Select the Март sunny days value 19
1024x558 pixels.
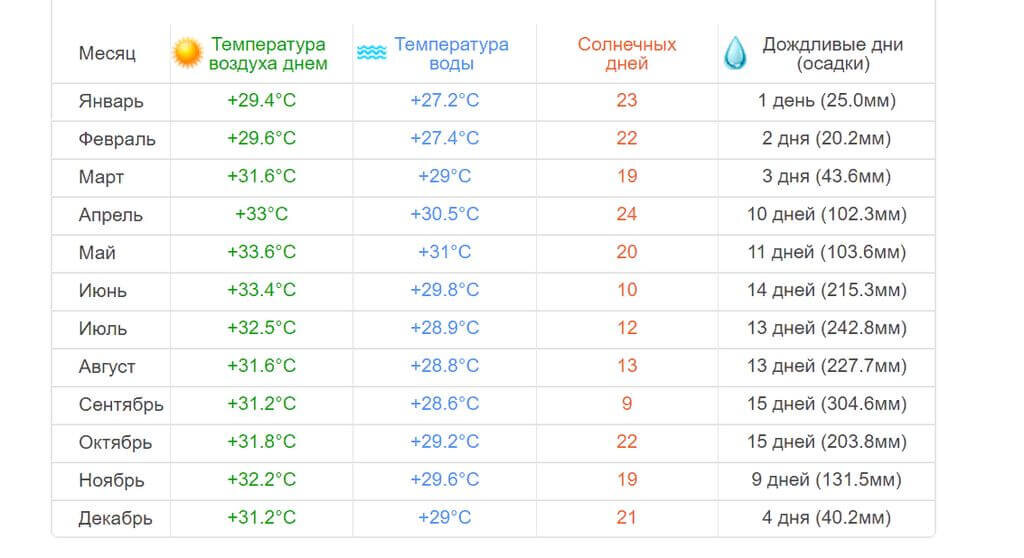(x=627, y=176)
